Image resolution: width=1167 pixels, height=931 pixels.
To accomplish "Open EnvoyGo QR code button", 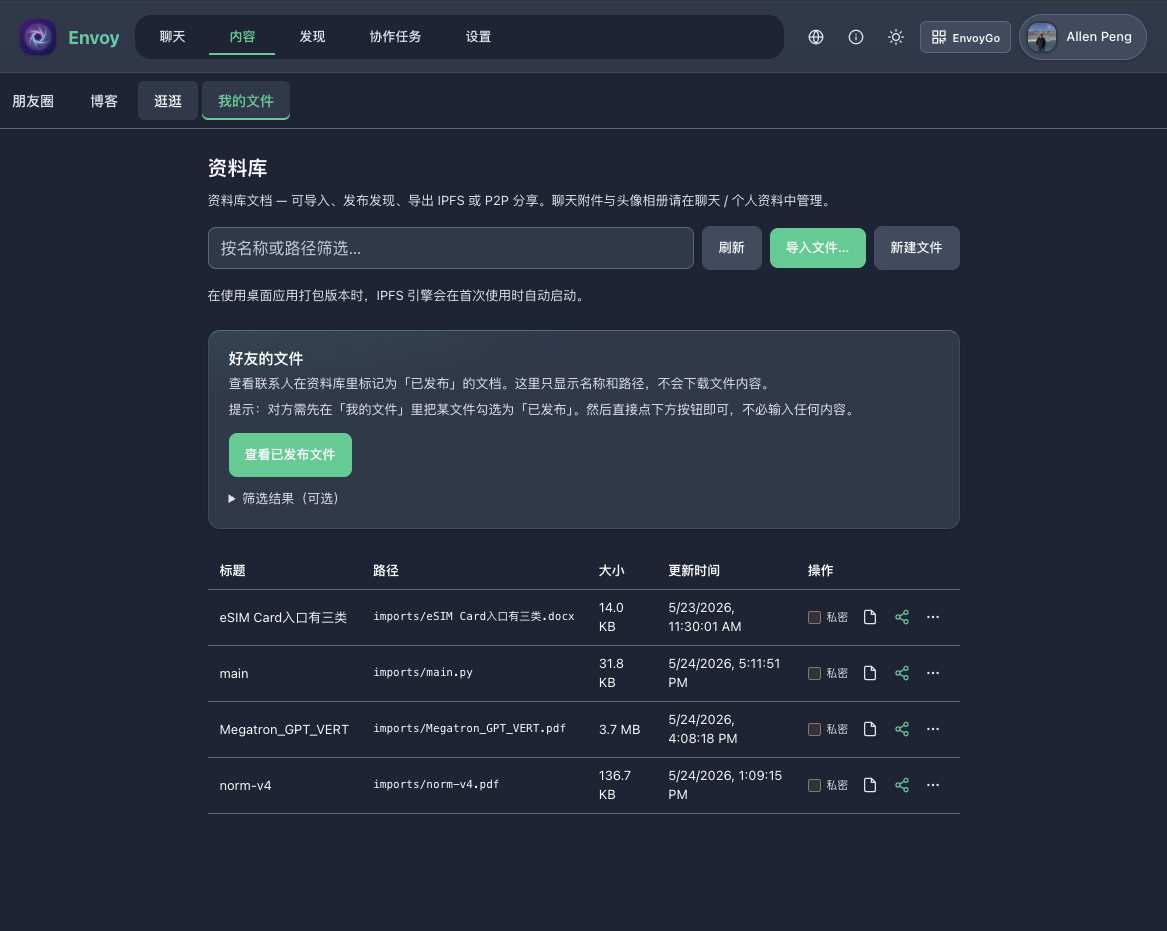I will pyautogui.click(x=965, y=37).
